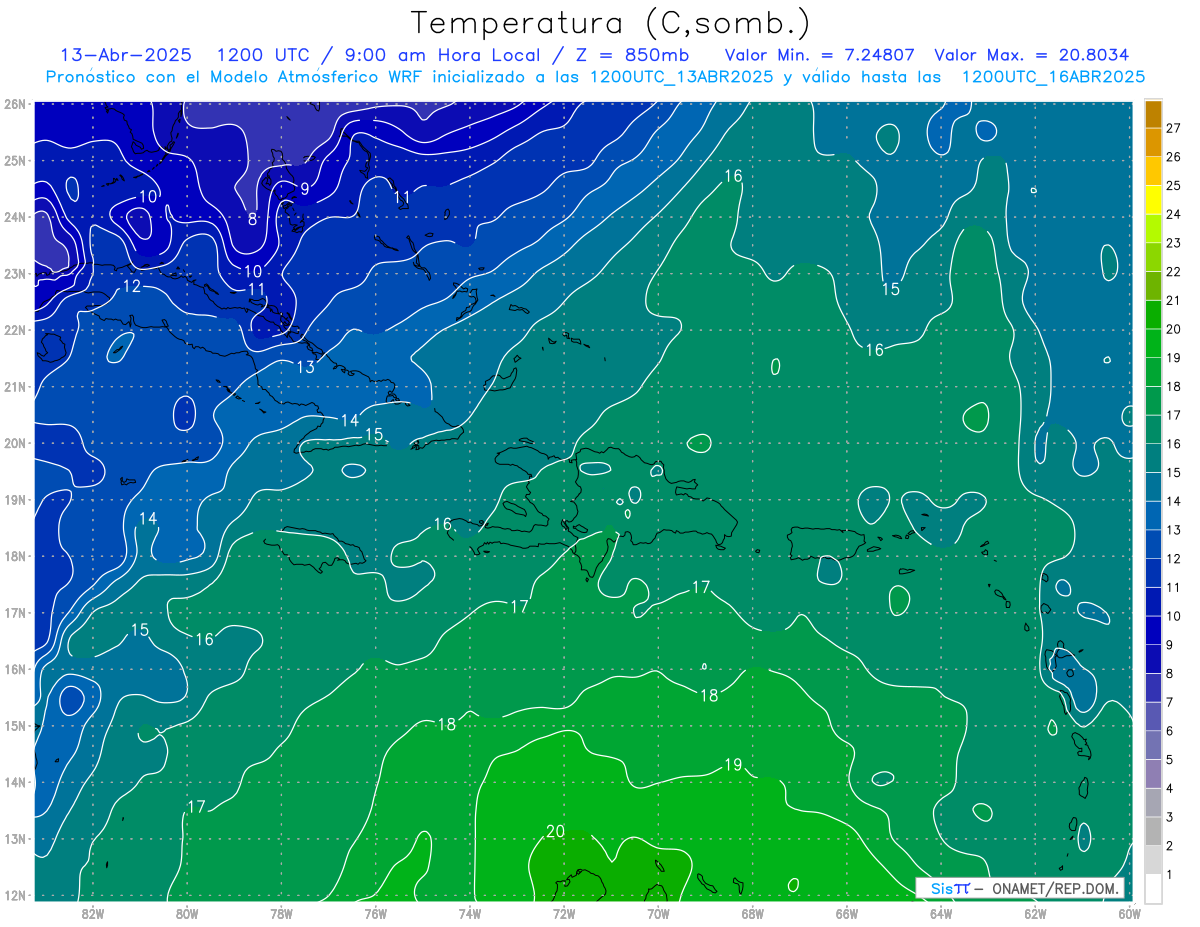Screen dimensions: 1200x927
Task: Click the legend scale number '4'
Action: click(x=1170, y=789)
